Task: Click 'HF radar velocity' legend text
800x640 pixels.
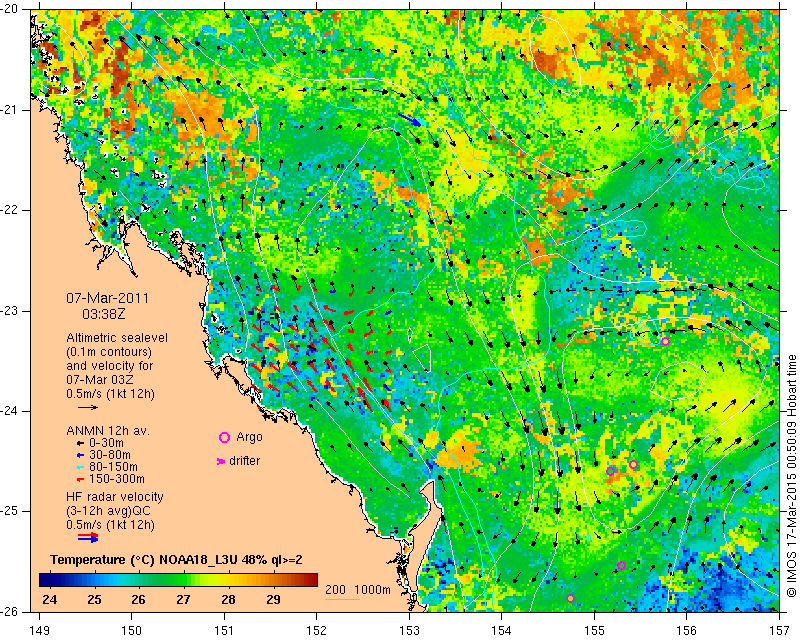Action: coord(115,497)
